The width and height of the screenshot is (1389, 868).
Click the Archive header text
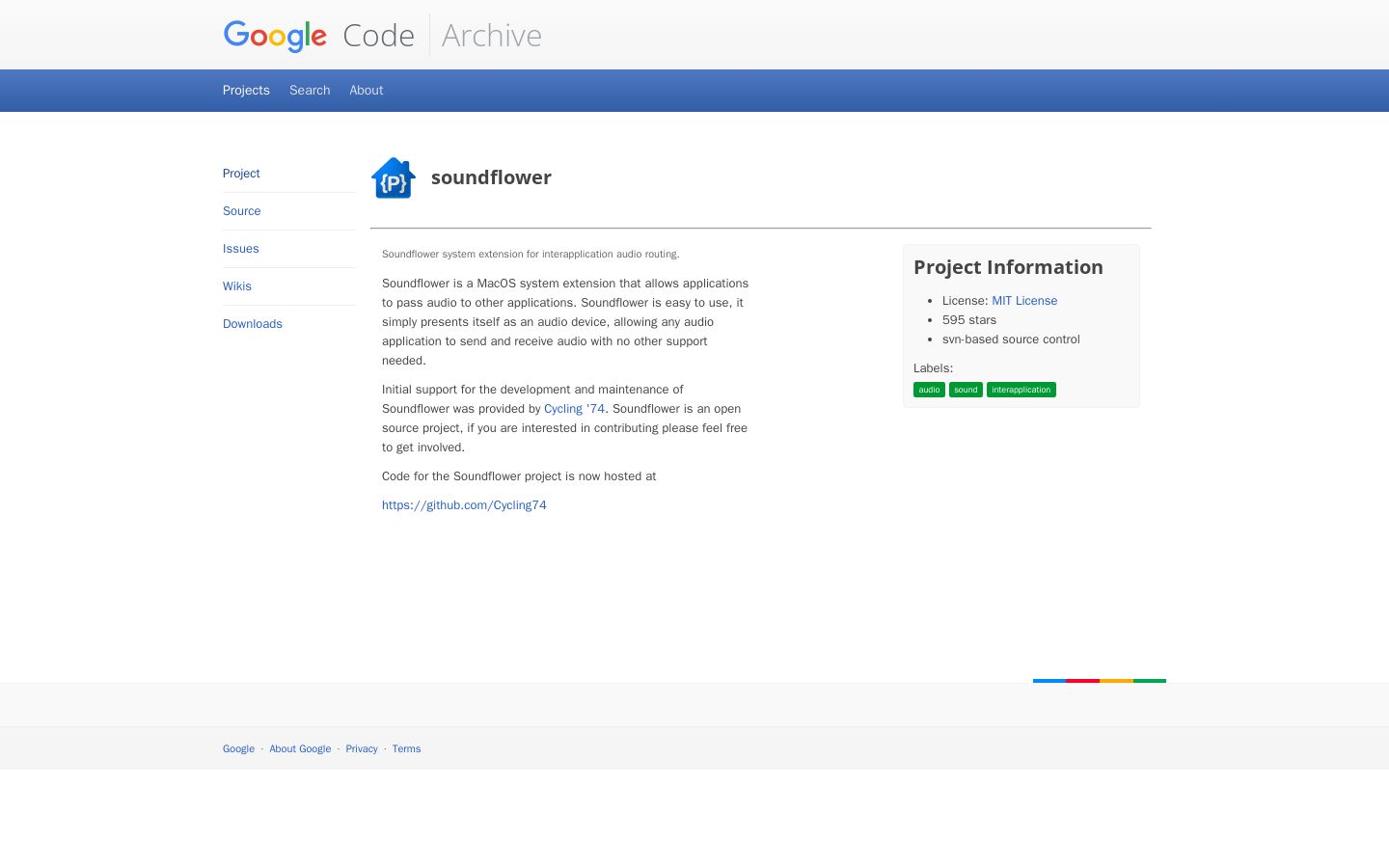[492, 36]
